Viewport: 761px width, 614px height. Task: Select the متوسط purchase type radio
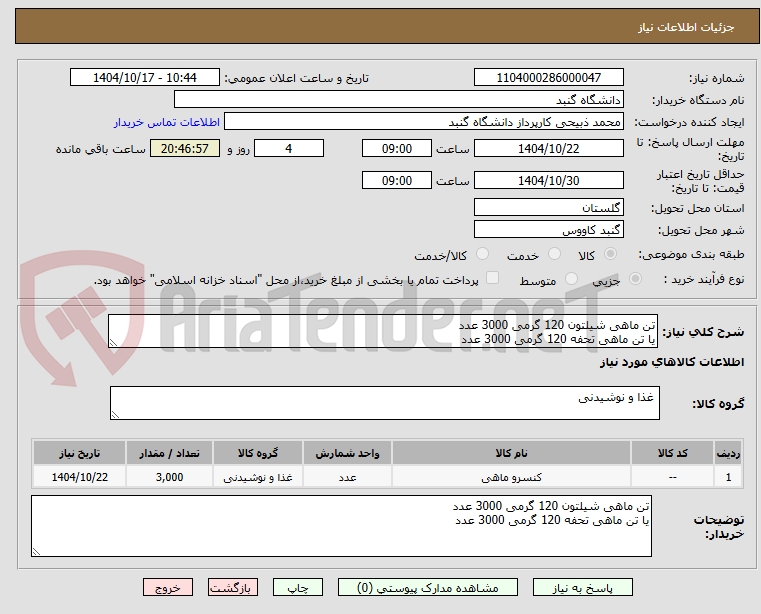coord(571,279)
